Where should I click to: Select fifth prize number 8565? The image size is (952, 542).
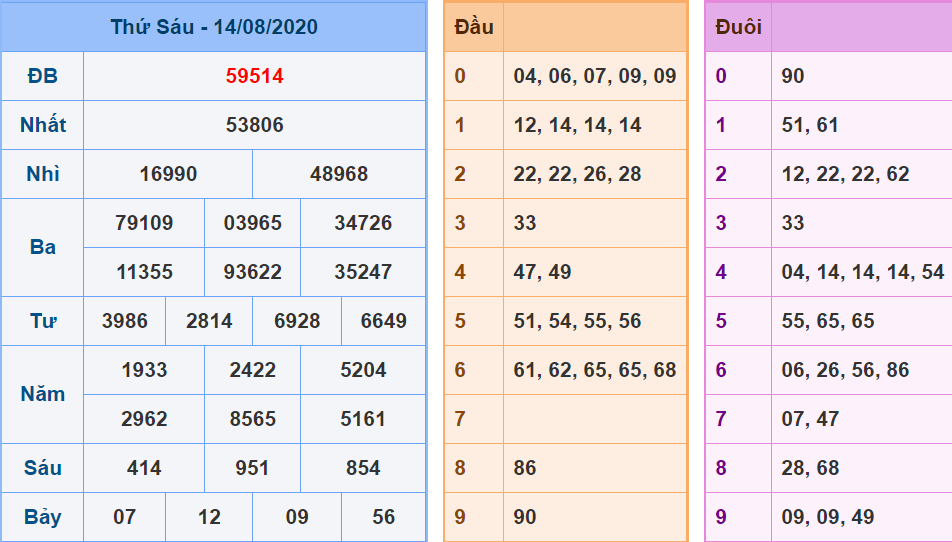[253, 419]
